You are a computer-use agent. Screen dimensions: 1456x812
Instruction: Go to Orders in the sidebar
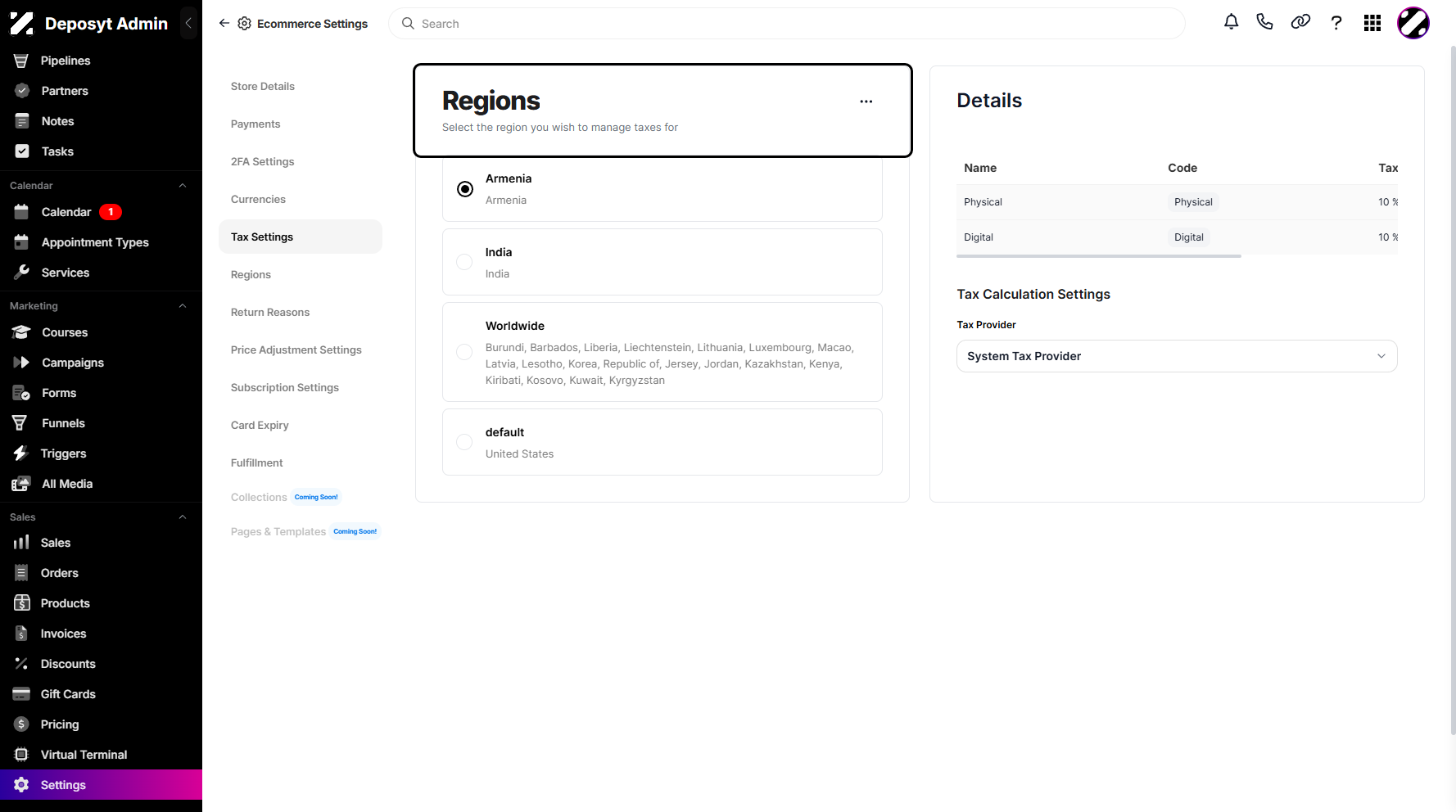60,573
